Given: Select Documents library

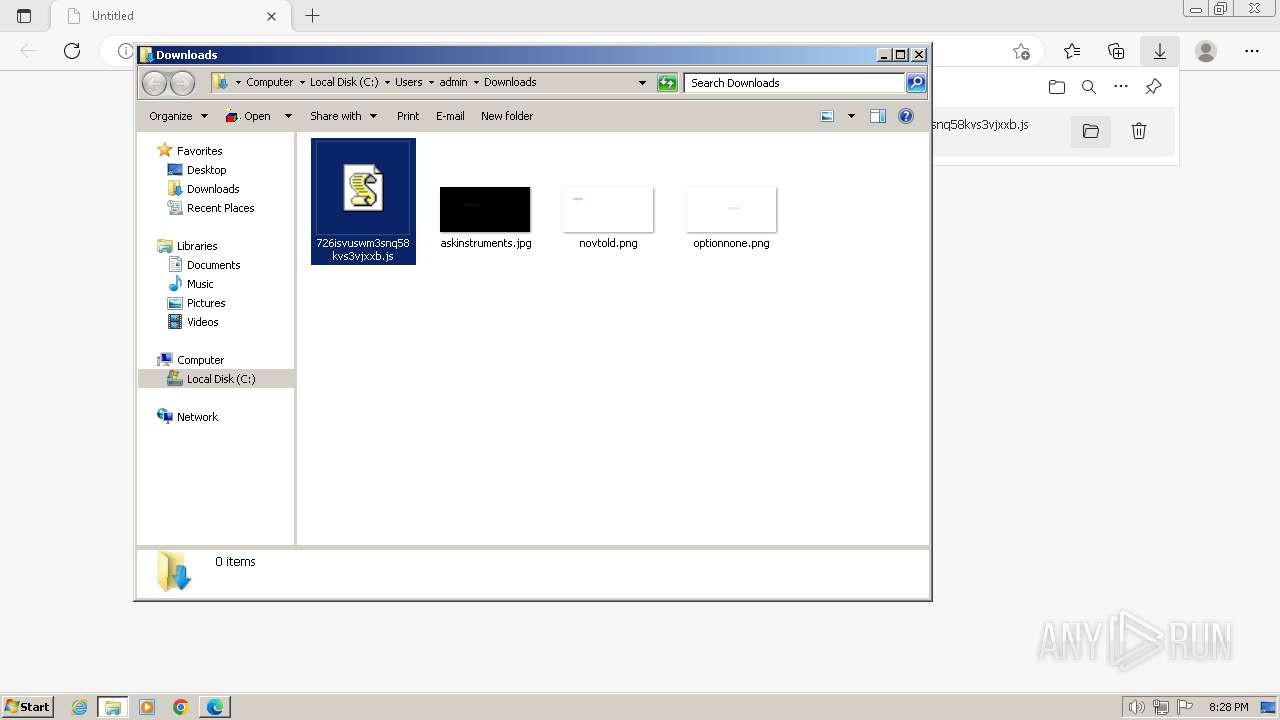Looking at the screenshot, I should pos(213,265).
